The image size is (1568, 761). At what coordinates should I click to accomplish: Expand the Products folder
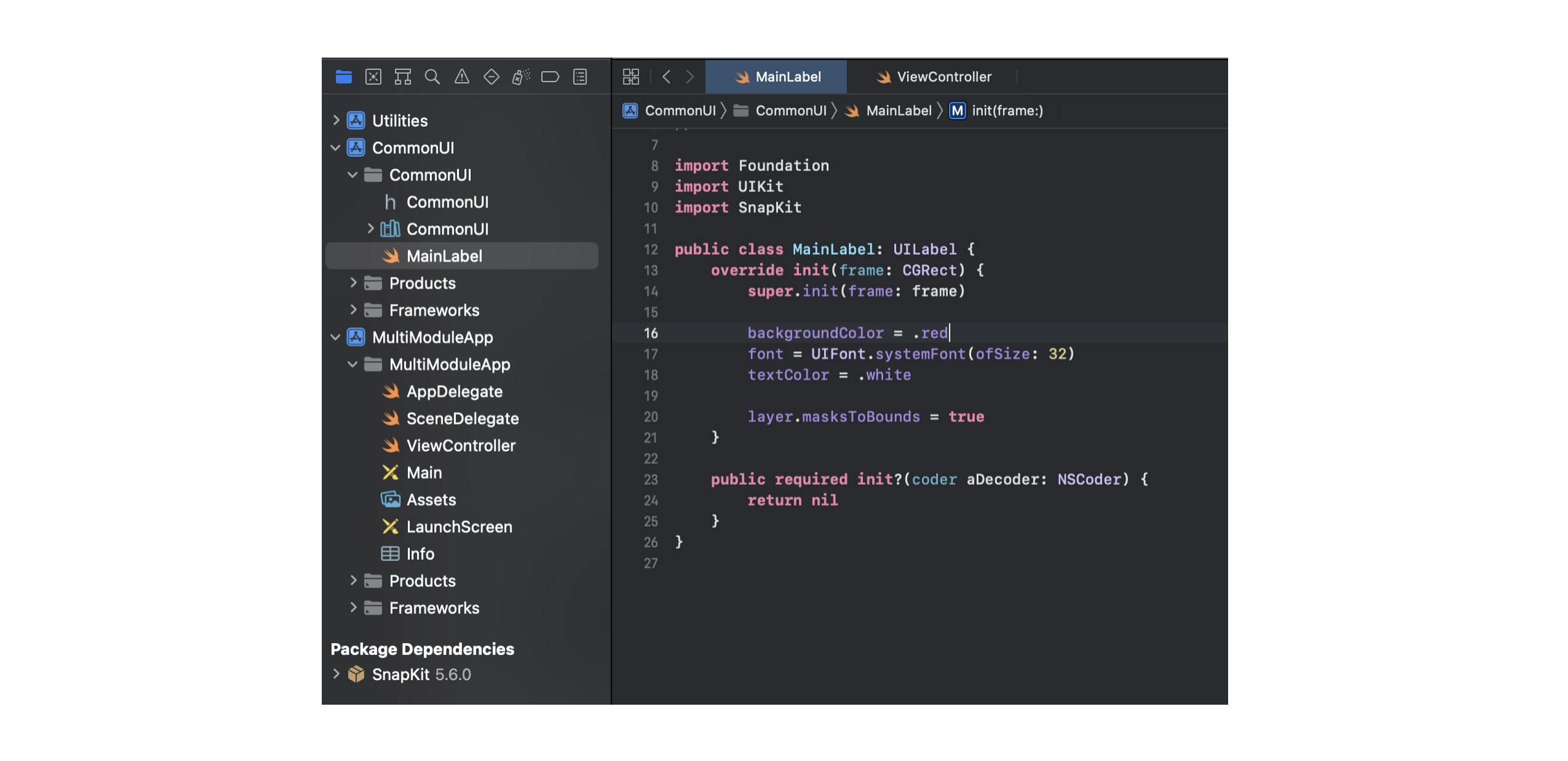[353, 283]
